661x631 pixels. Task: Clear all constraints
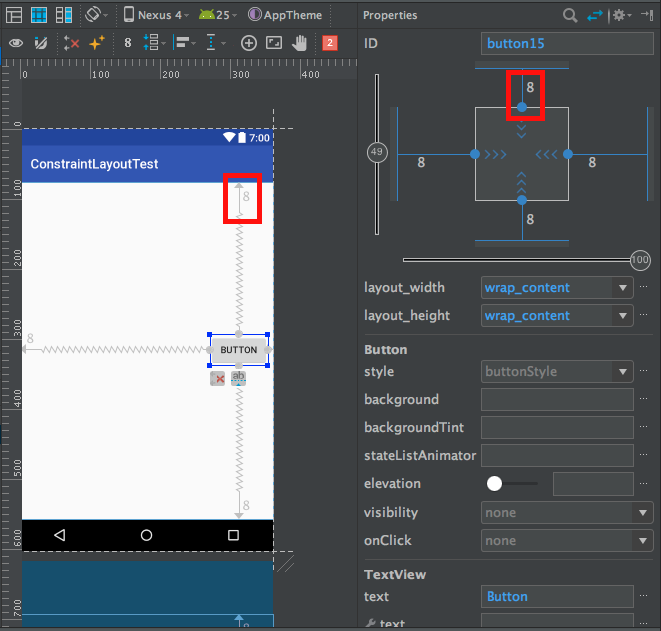point(71,43)
